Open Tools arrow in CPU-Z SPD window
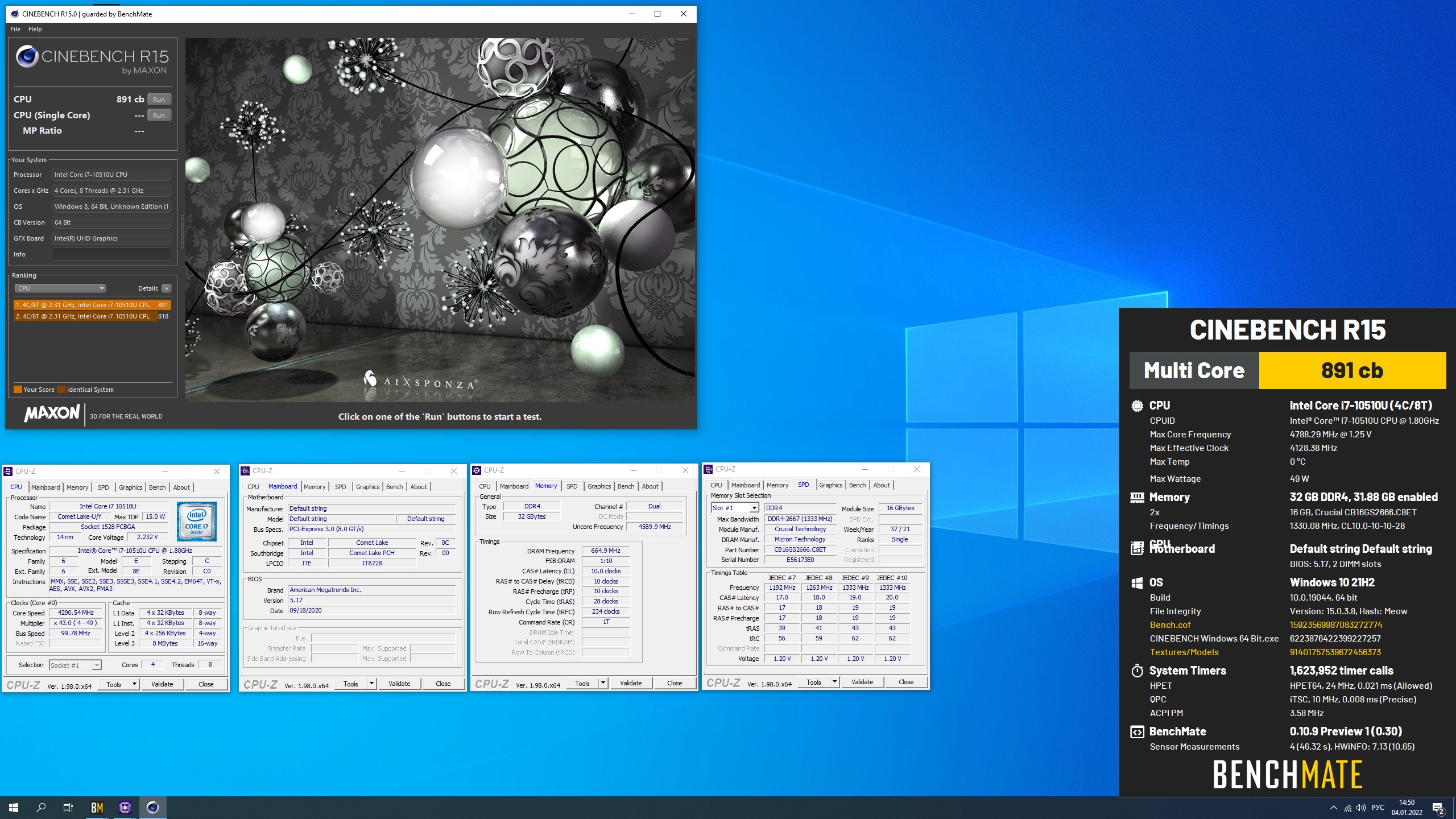Viewport: 1456px width, 819px height. (x=835, y=682)
